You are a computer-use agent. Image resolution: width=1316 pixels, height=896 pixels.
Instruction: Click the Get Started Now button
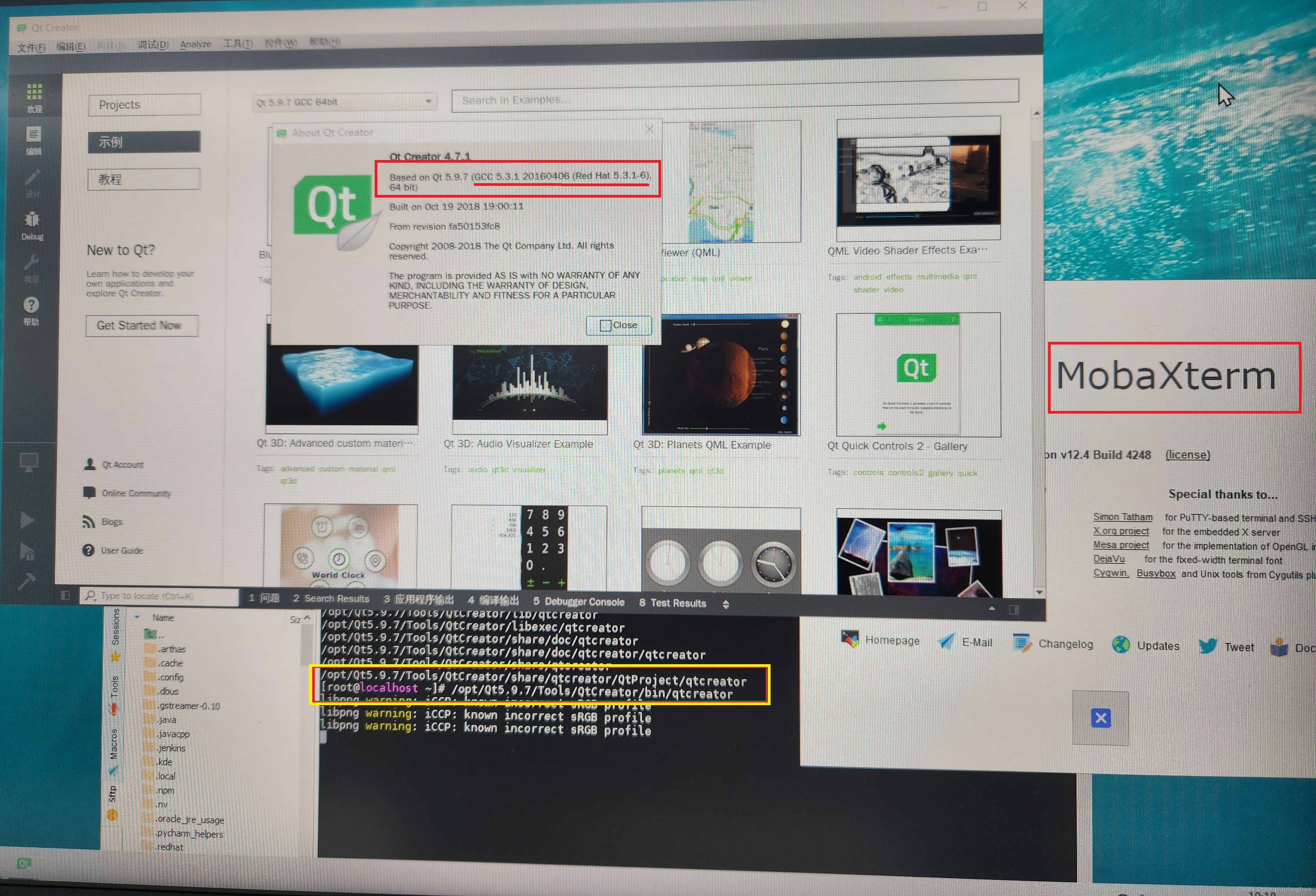(142, 326)
